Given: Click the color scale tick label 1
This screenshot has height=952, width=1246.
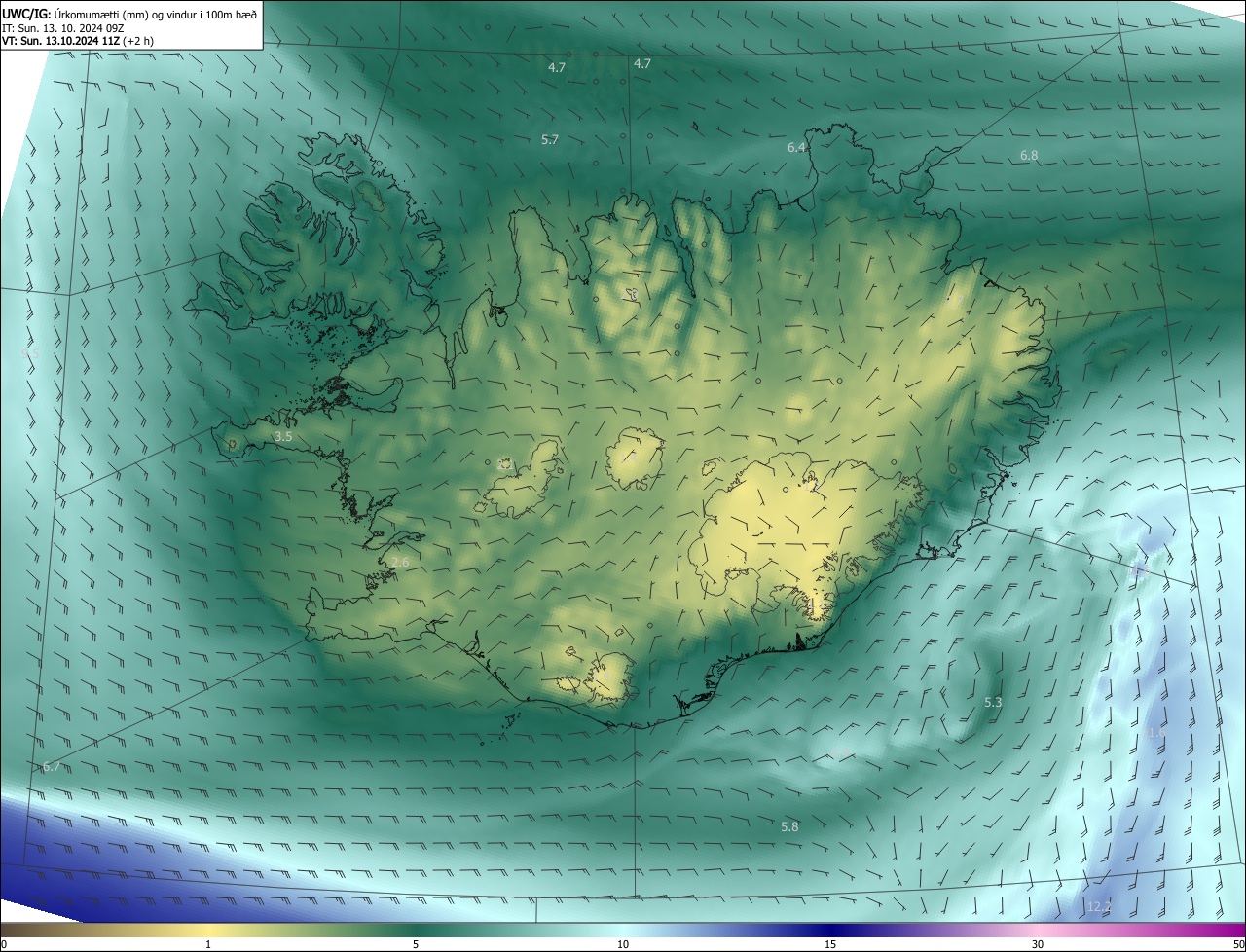Looking at the screenshot, I should point(208,944).
